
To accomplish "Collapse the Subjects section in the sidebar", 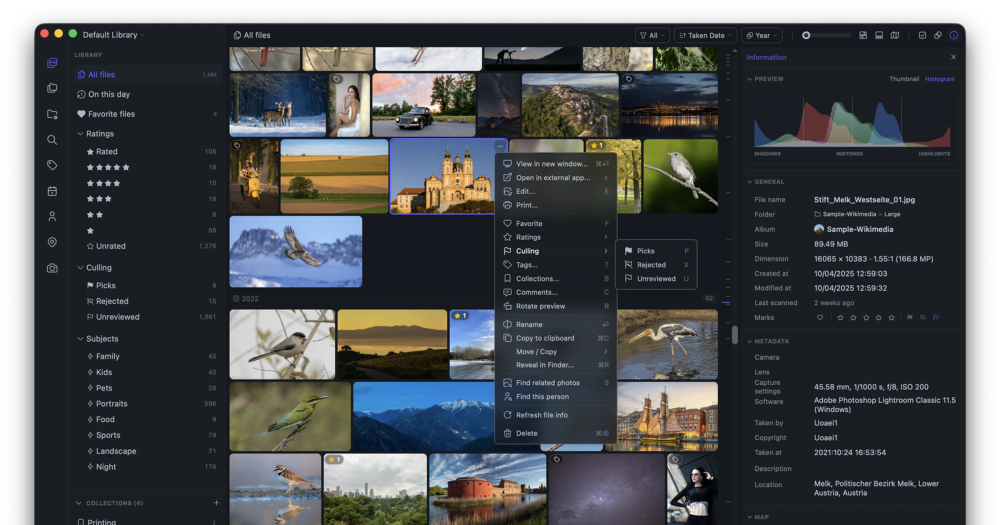I will (x=80, y=339).
